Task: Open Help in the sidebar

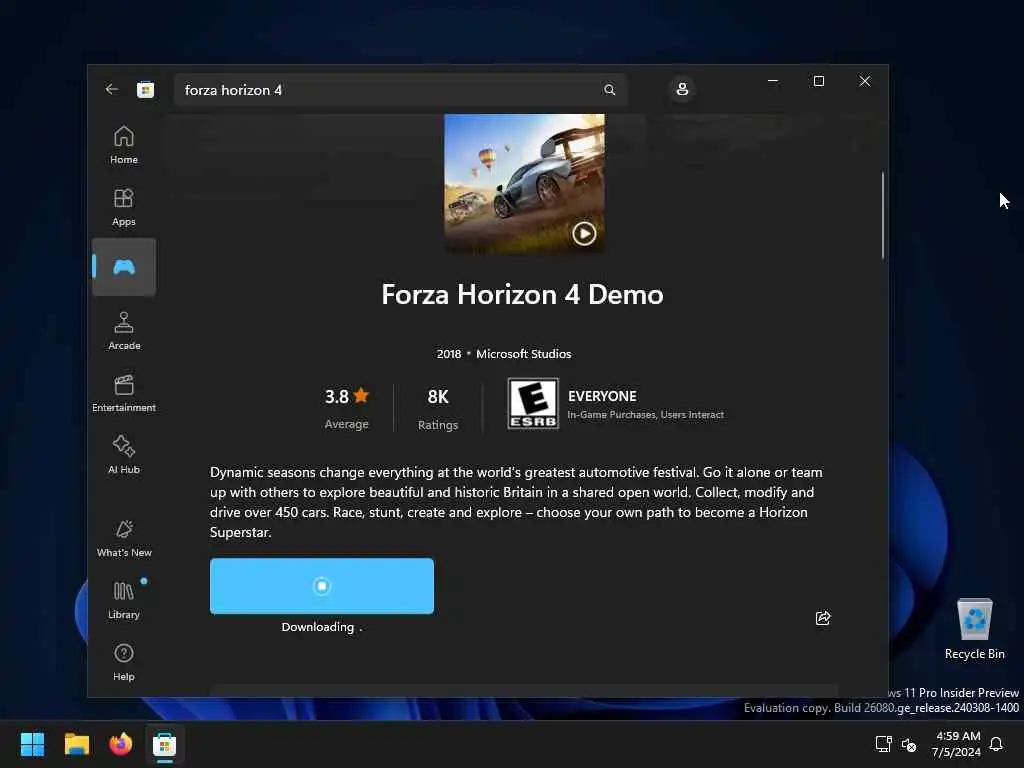Action: (124, 662)
